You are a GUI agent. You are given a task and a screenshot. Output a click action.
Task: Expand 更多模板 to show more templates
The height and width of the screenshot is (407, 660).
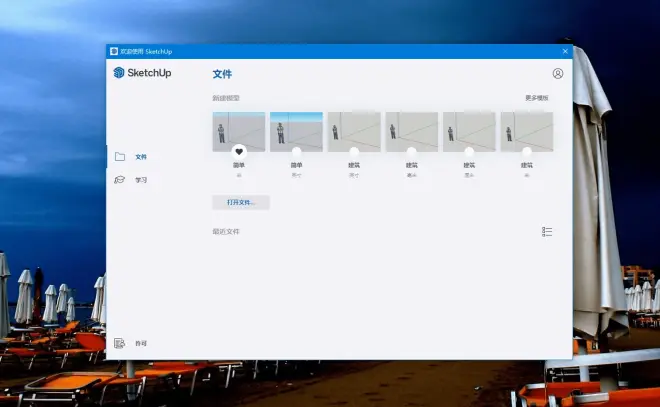coord(536,98)
